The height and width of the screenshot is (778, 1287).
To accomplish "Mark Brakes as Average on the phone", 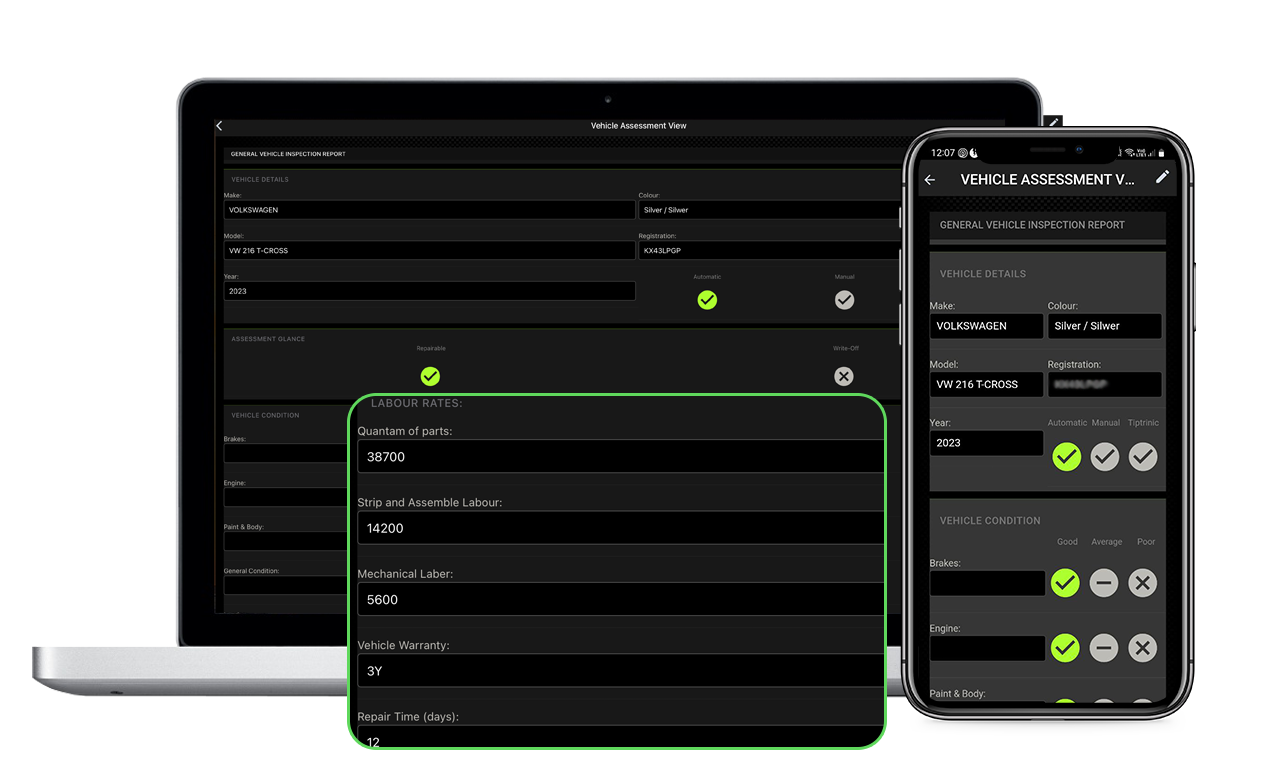I will coord(1104,583).
